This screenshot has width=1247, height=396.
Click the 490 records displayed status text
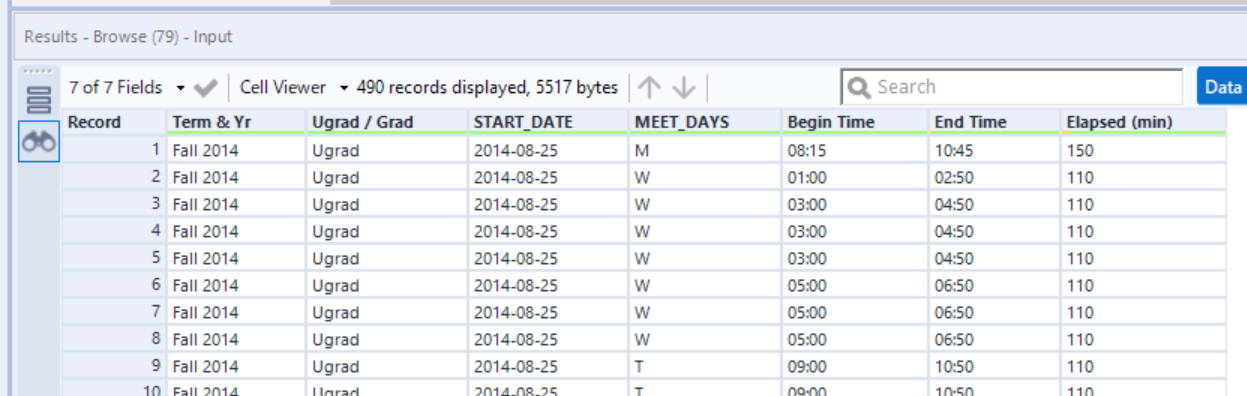[487, 88]
